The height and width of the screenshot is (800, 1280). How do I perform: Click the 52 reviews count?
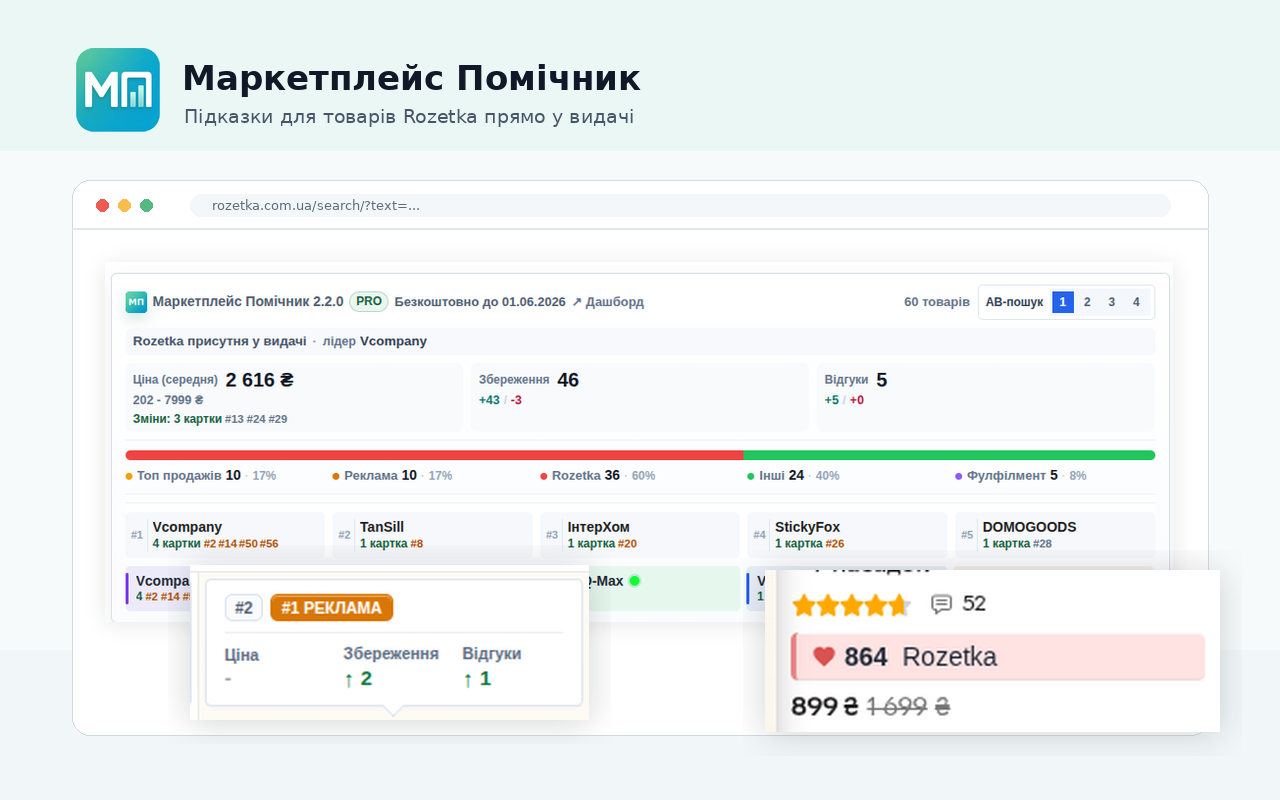coord(974,604)
